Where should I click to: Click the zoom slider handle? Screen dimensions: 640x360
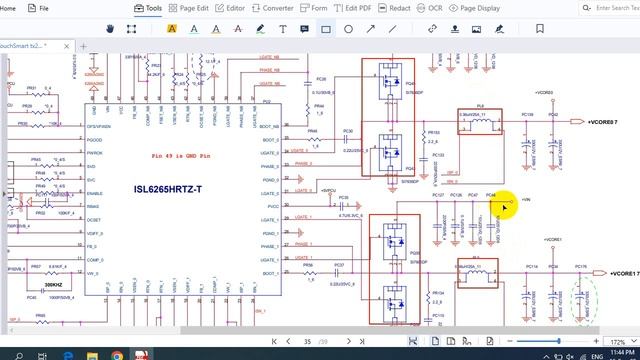click(559, 341)
